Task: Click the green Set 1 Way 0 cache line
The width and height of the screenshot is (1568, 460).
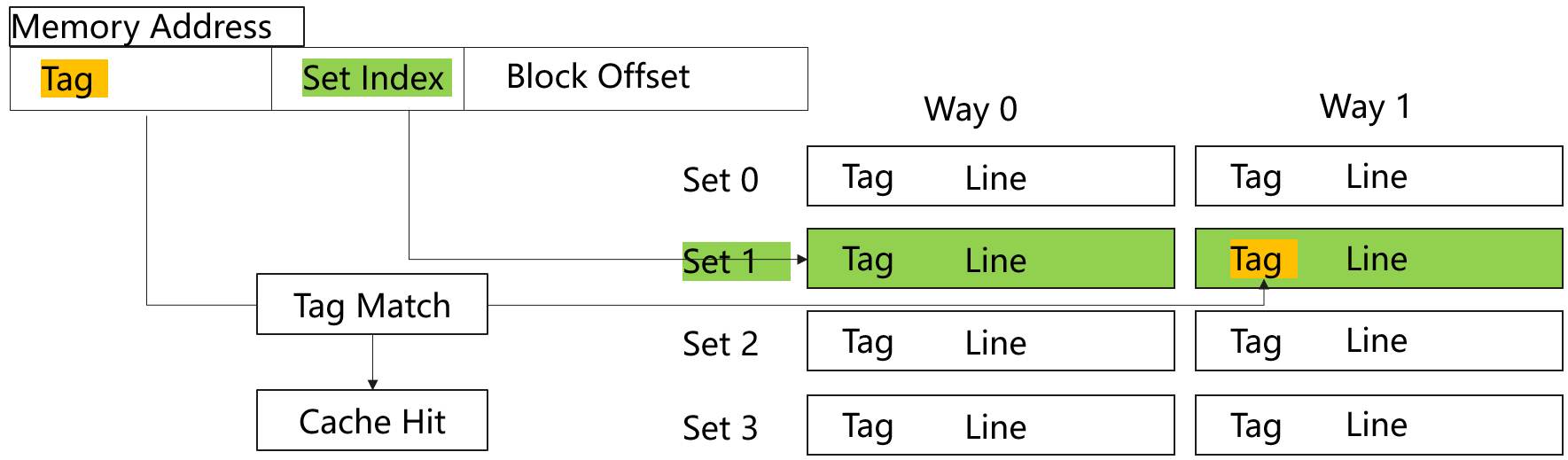Action: pyautogui.click(x=990, y=259)
